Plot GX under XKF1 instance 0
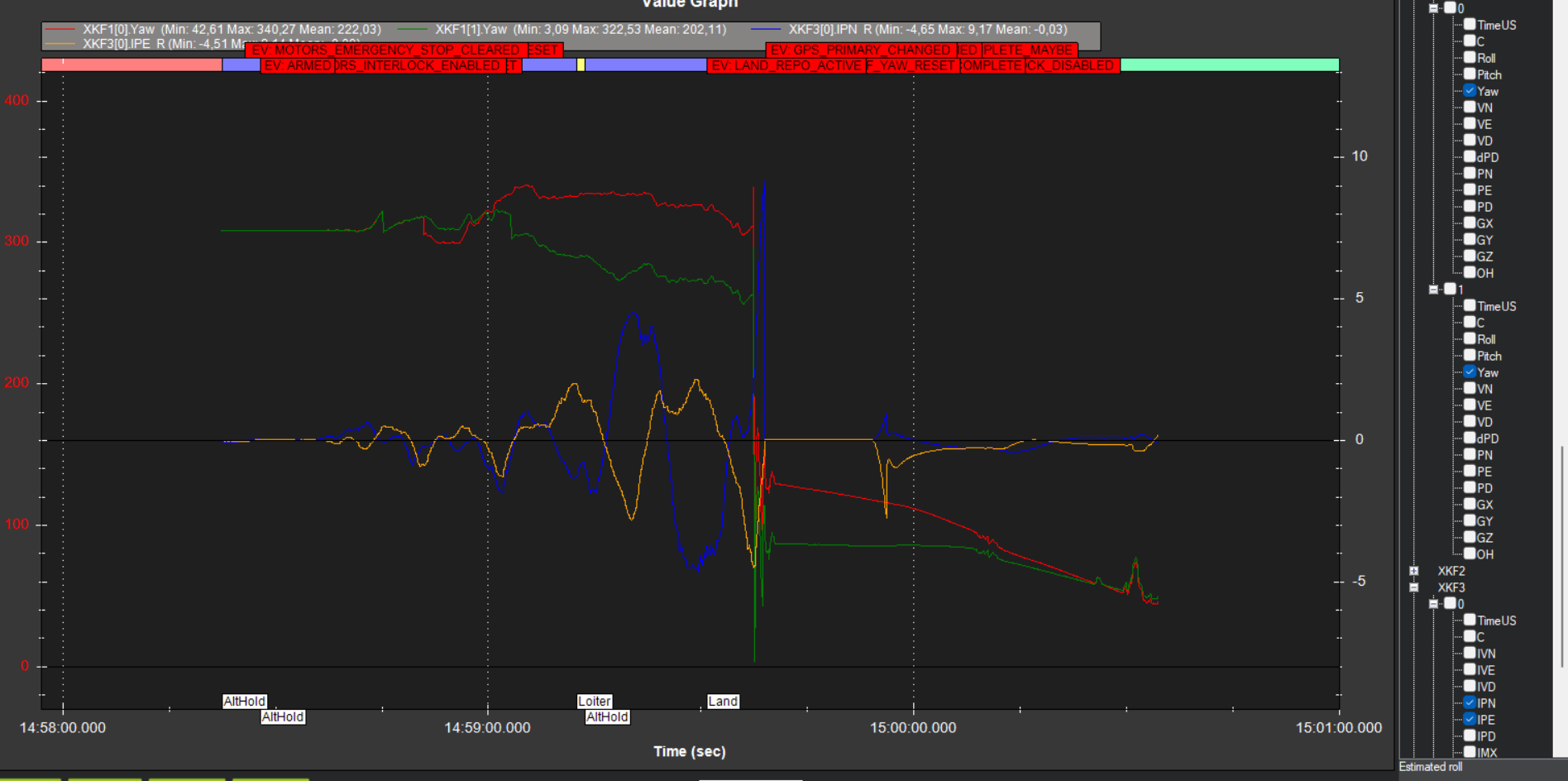Screen dimensions: 1568x781 [x=1470, y=223]
